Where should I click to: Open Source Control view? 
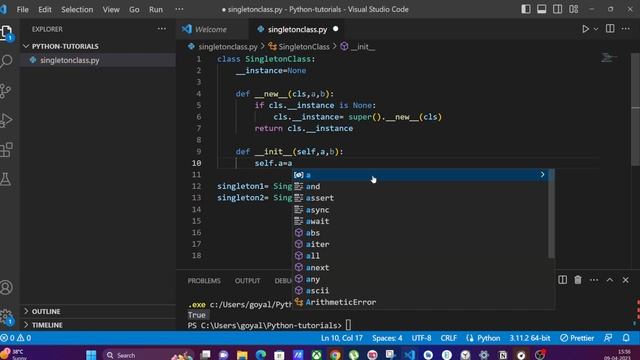(x=6, y=91)
